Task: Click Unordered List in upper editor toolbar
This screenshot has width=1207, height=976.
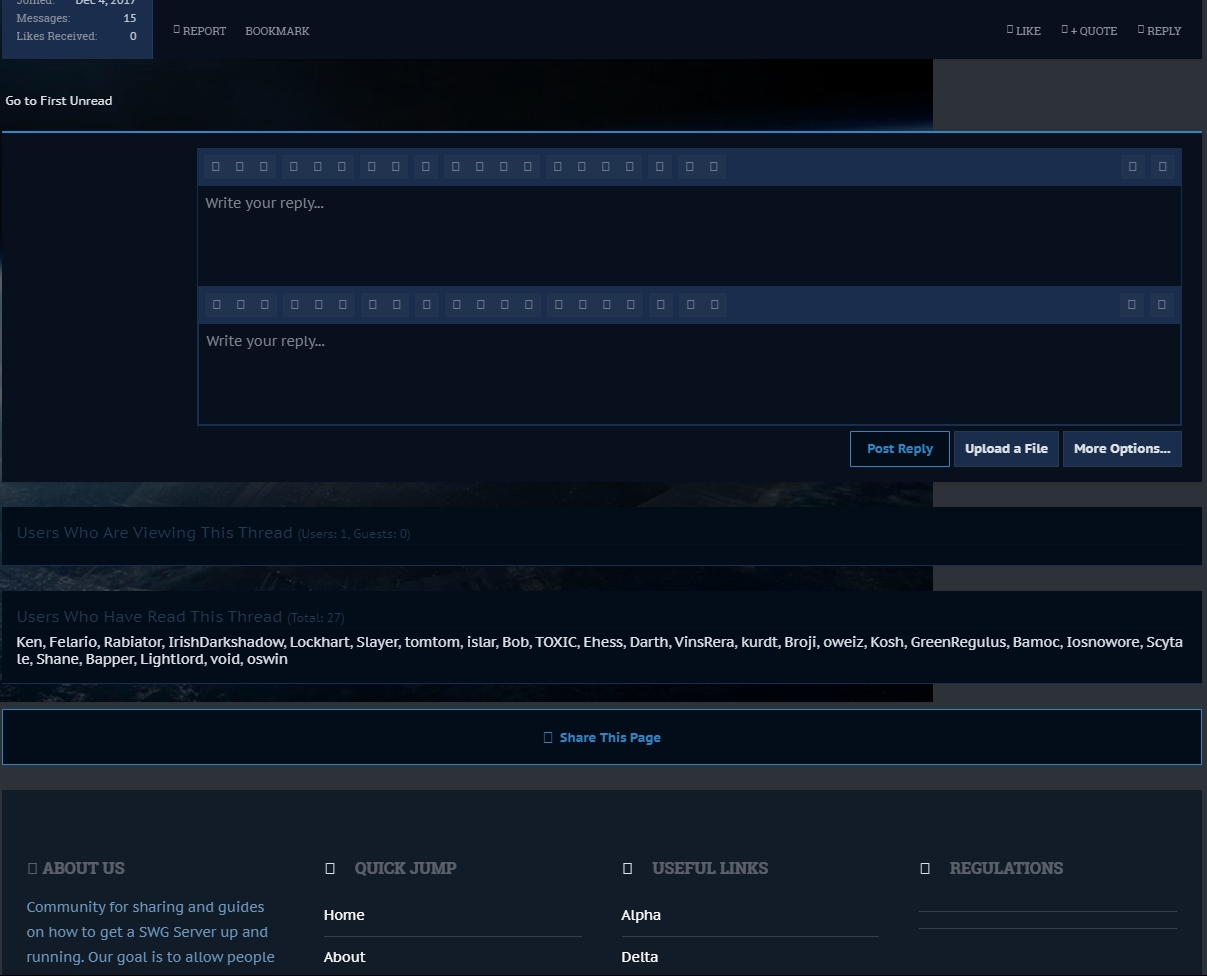Action: (x=455, y=167)
